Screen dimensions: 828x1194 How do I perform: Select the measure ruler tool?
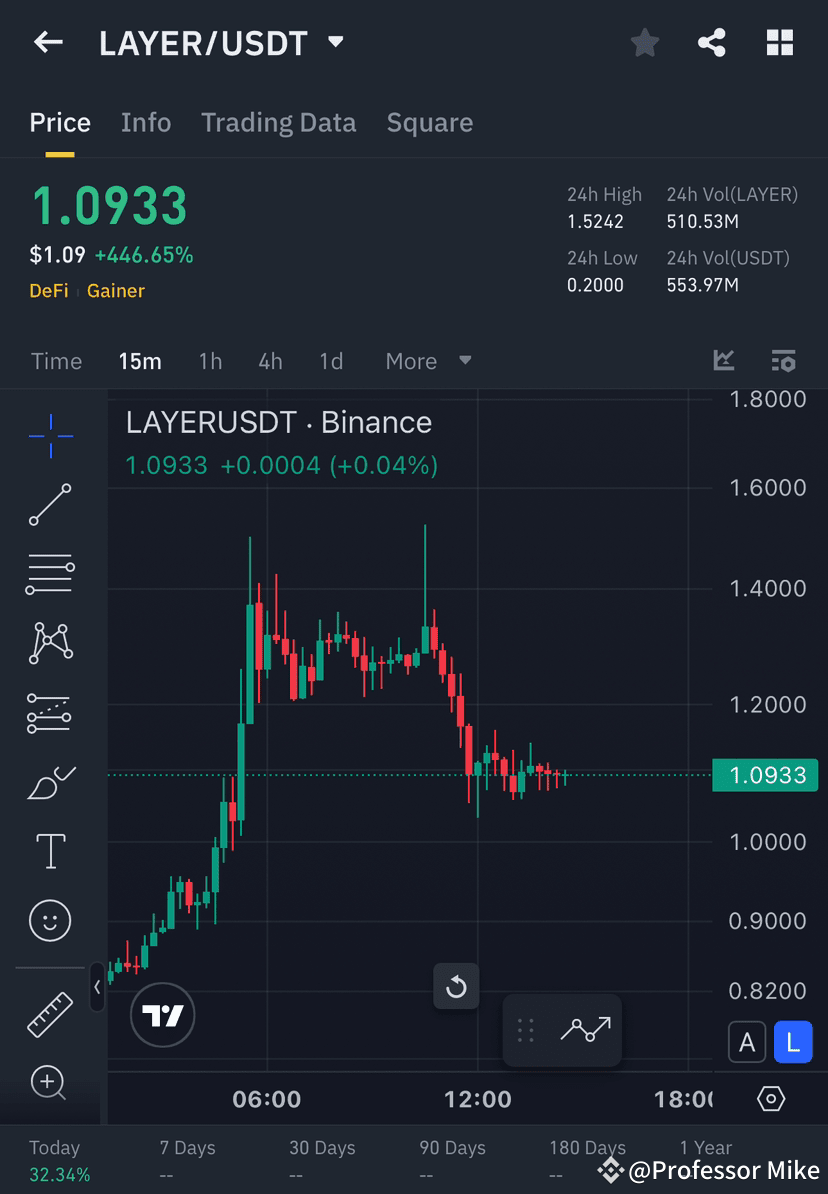tap(50, 1013)
